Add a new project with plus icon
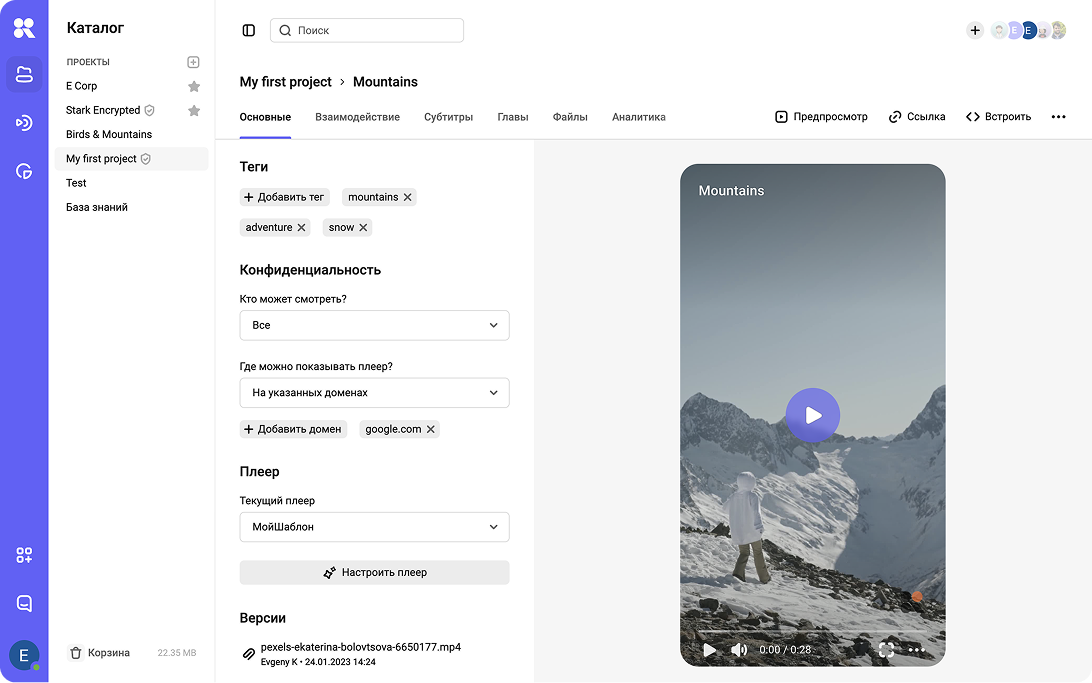 194,62
